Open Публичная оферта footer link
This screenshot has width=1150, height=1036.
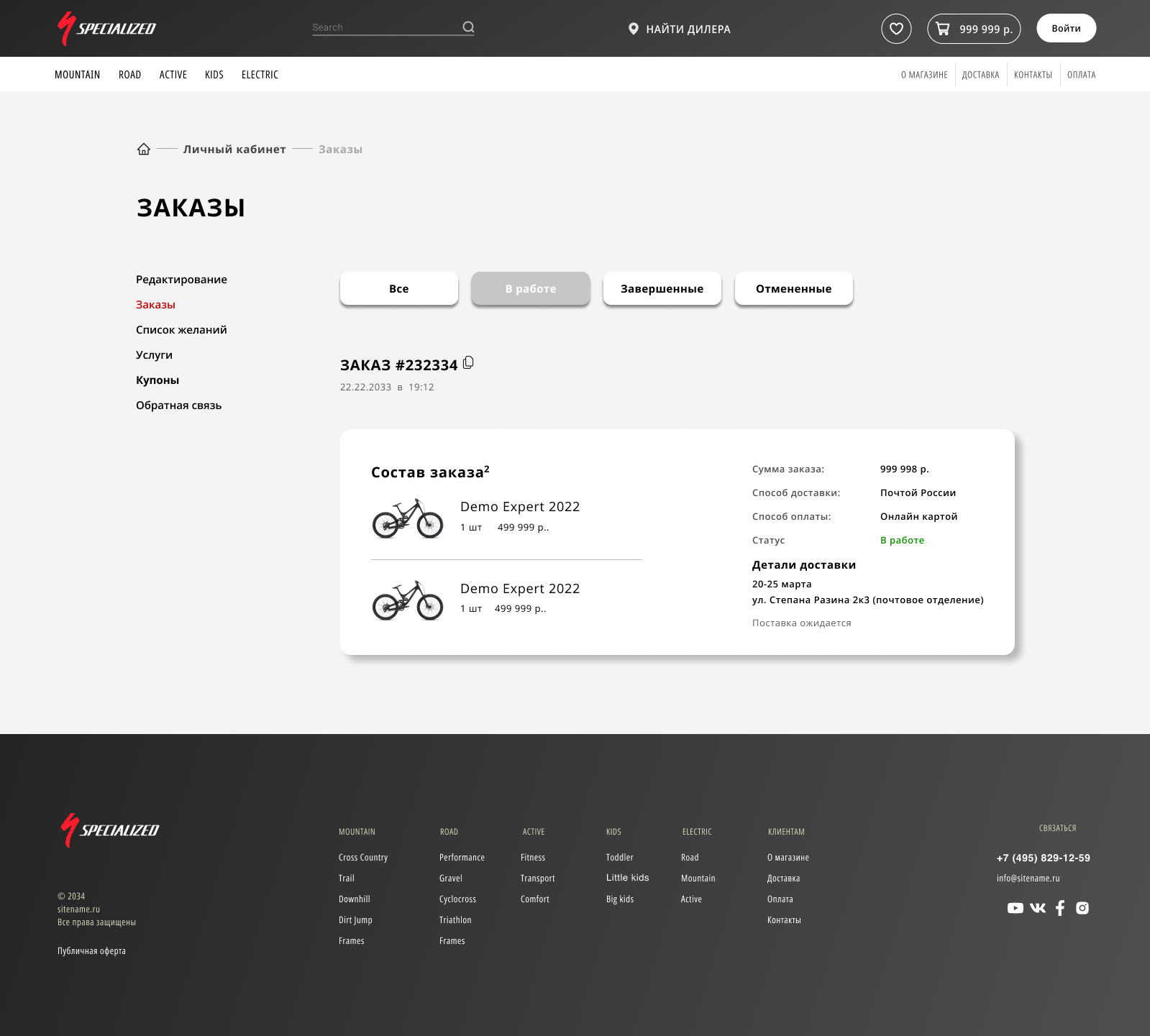pos(91,951)
